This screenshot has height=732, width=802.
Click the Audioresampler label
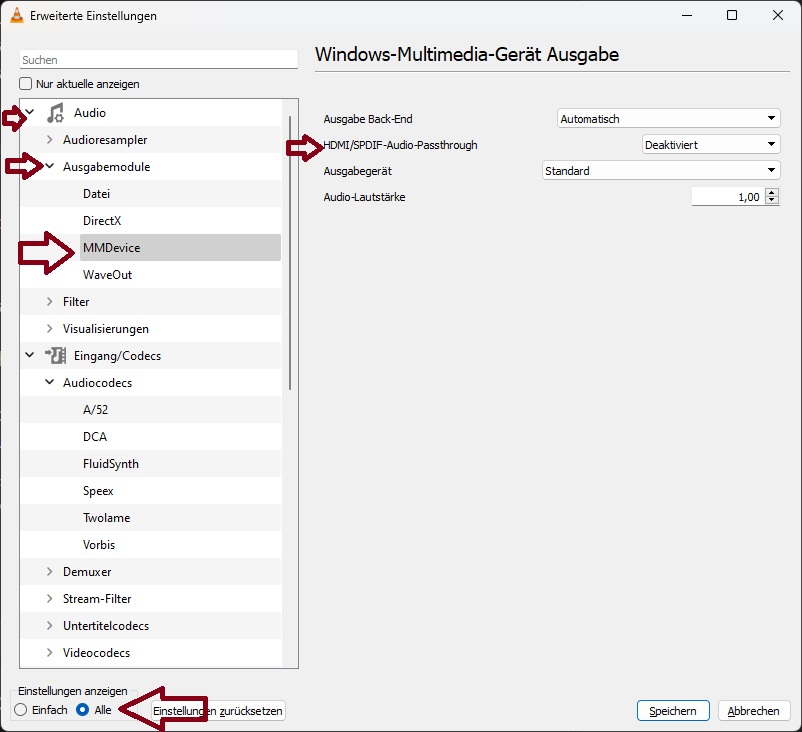[x=105, y=140]
